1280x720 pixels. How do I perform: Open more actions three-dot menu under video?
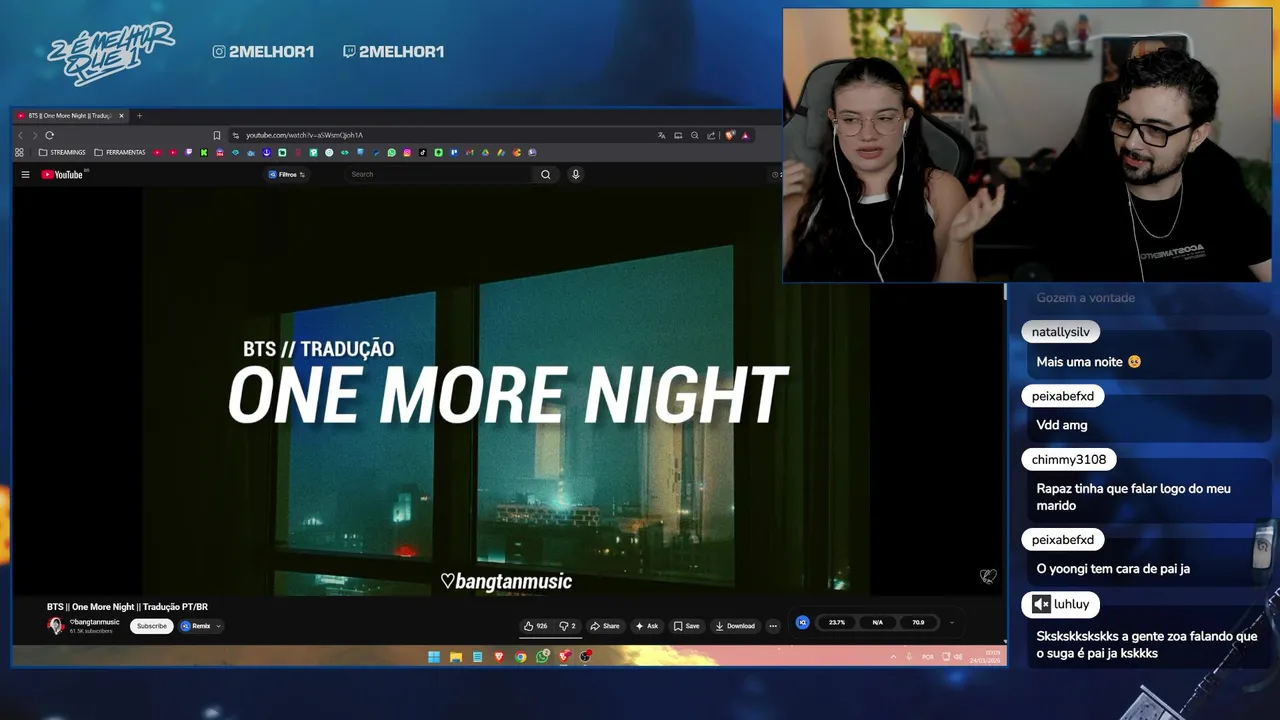[773, 626]
